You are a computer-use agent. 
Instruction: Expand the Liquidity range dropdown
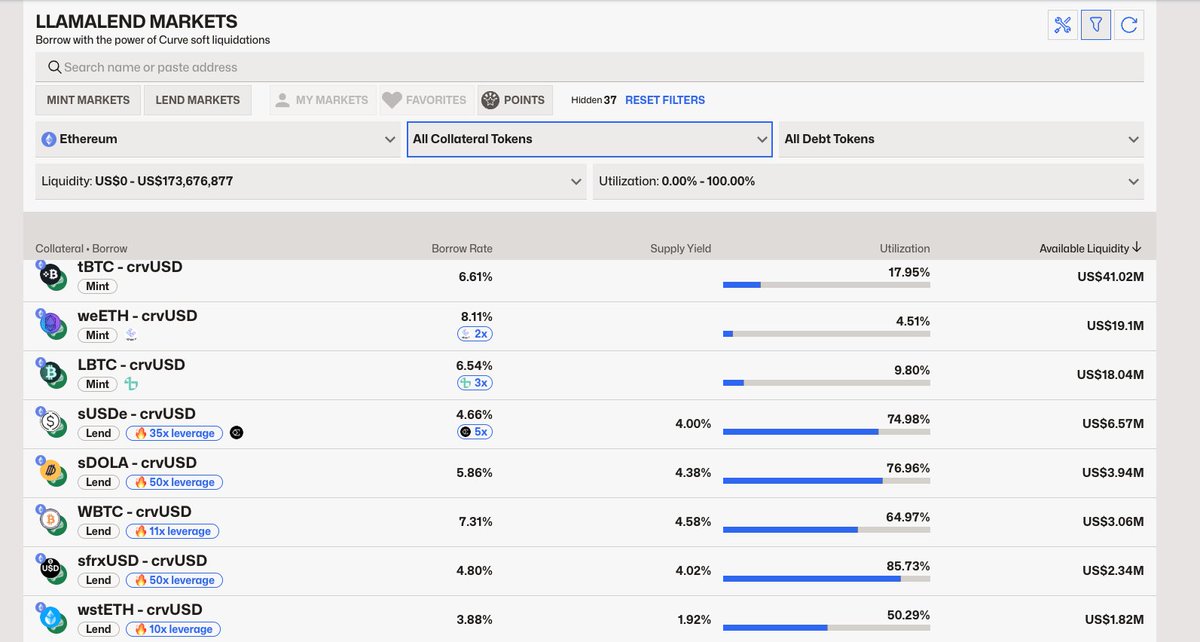[x=311, y=181]
